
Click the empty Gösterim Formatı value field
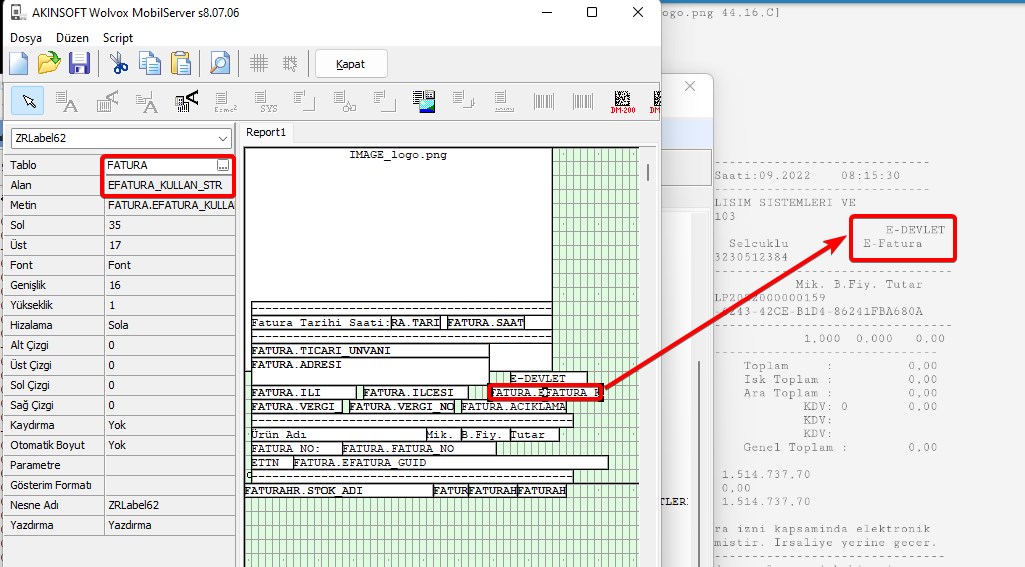point(170,485)
